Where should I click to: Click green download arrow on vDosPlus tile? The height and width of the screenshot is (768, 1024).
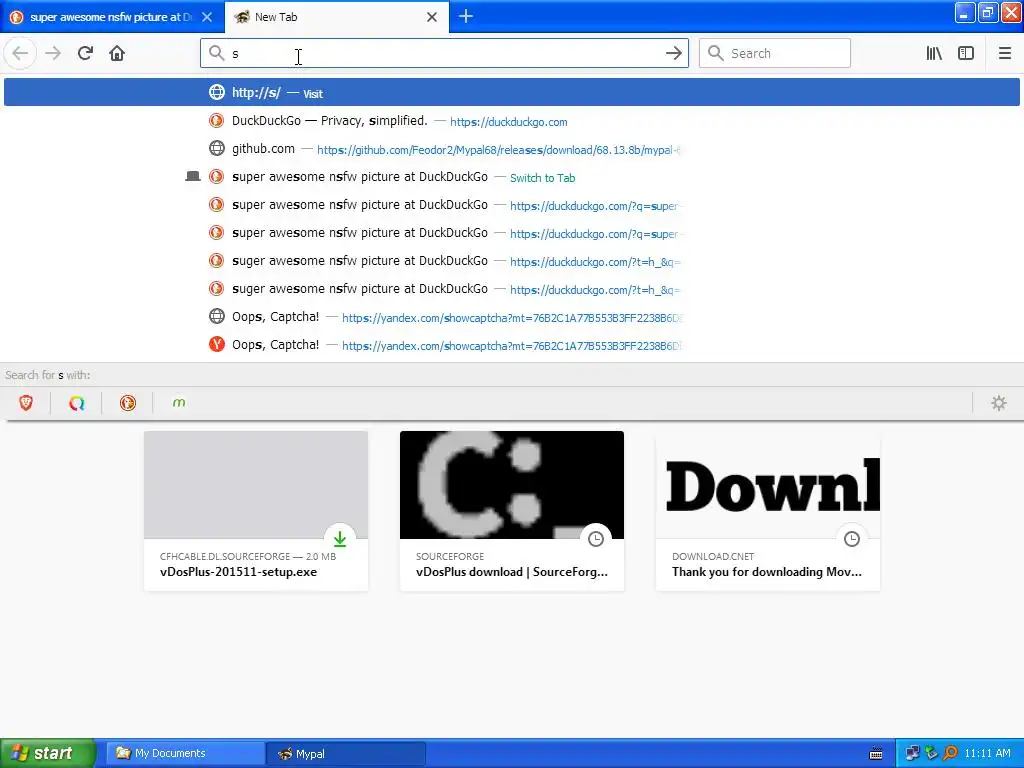[x=340, y=539]
